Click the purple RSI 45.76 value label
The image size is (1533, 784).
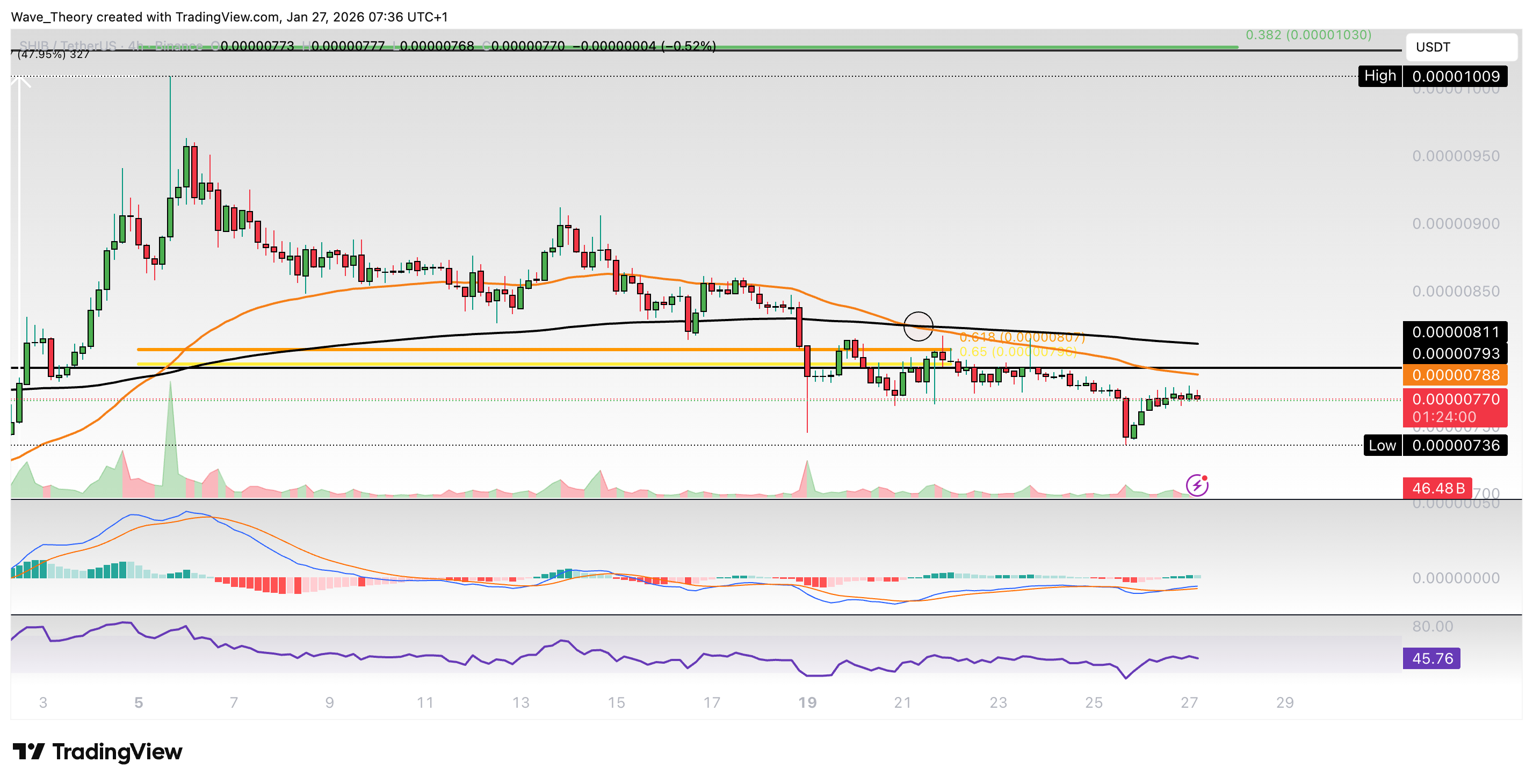[x=1431, y=658]
